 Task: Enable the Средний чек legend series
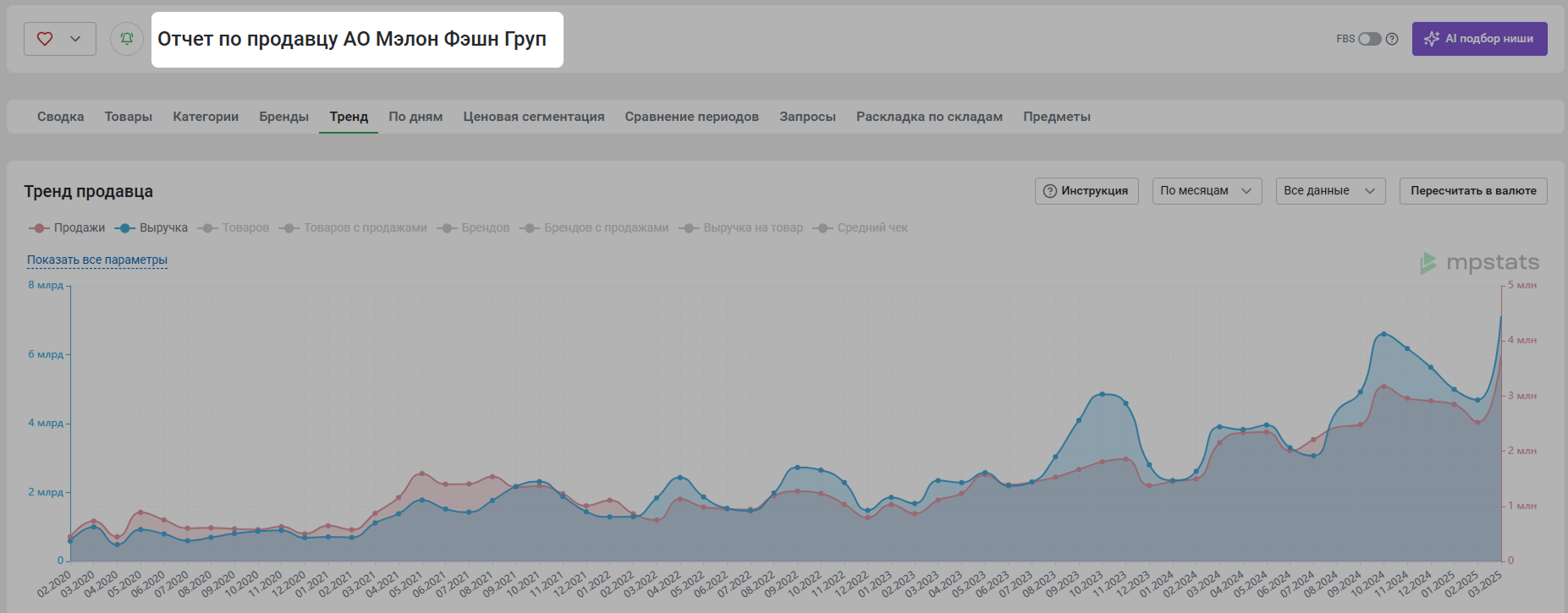point(860,228)
